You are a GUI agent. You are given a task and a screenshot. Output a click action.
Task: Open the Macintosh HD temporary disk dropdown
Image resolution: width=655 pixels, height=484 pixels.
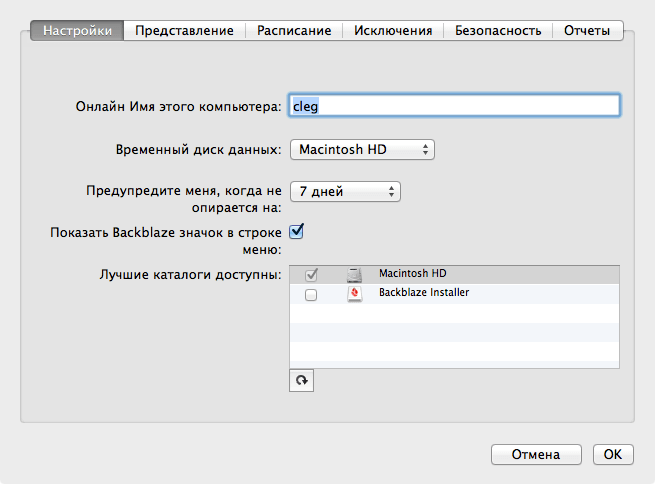click(362, 150)
